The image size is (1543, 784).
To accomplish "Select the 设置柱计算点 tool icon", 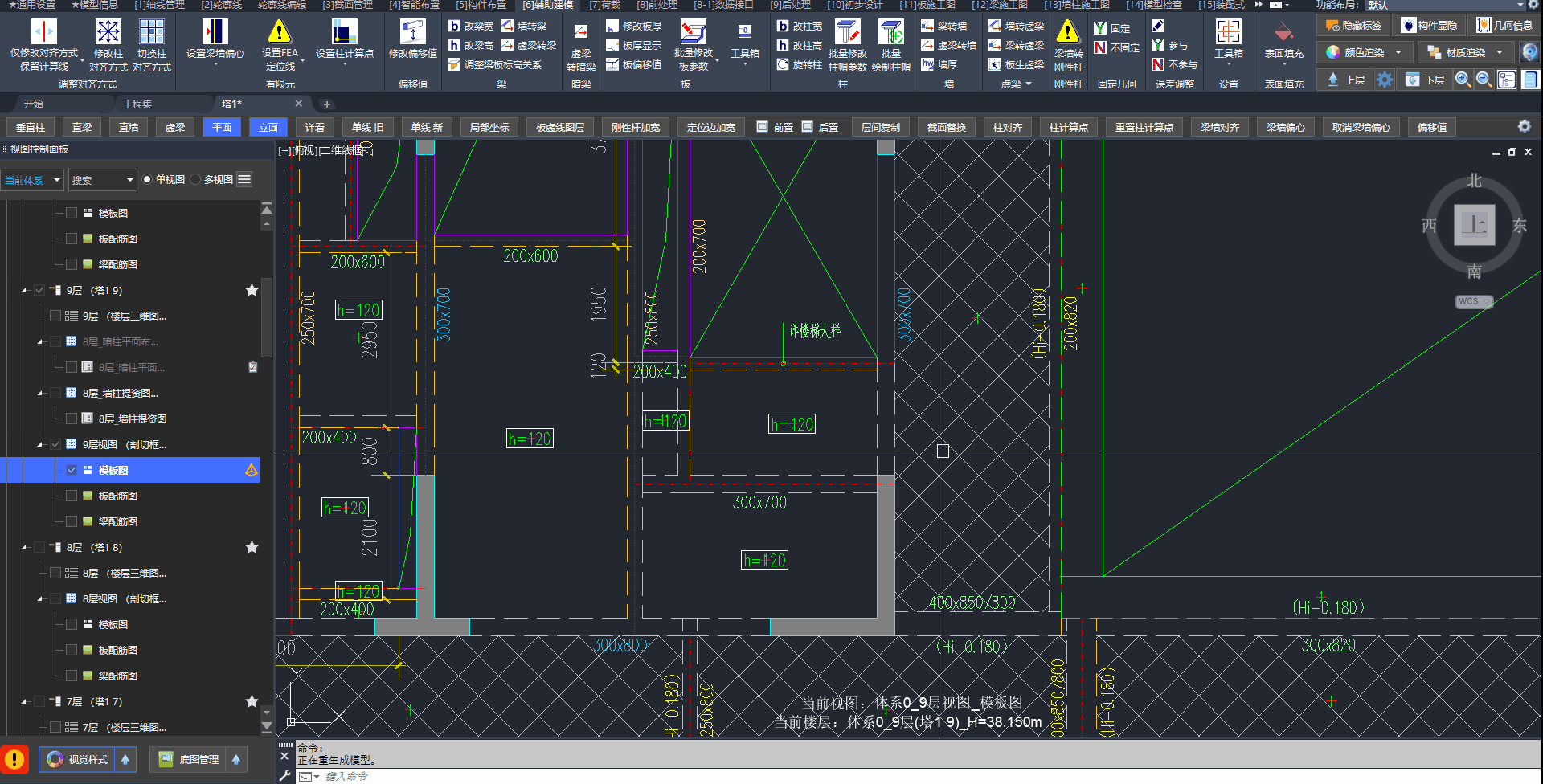I will click(x=344, y=32).
